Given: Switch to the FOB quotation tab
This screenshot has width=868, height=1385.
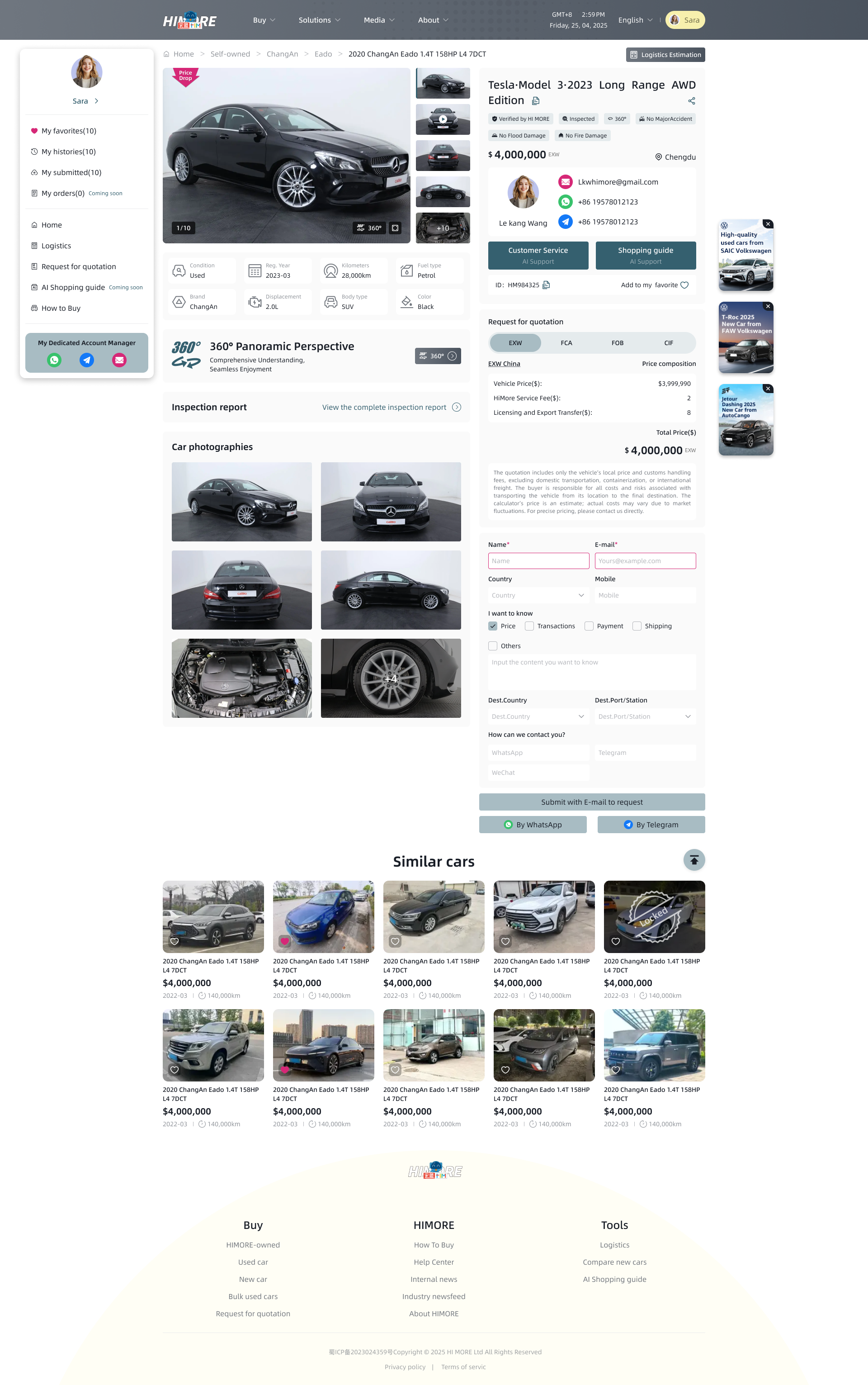Looking at the screenshot, I should coord(617,343).
